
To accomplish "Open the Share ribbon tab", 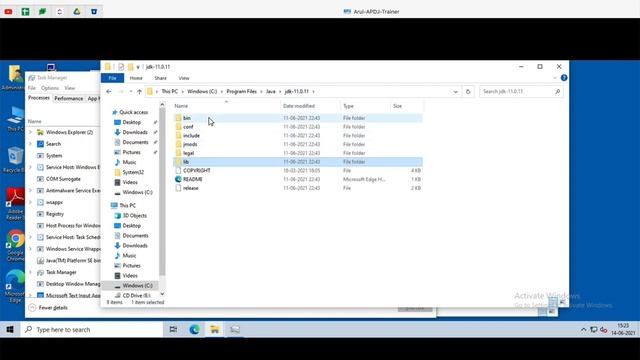I will click(x=160, y=78).
